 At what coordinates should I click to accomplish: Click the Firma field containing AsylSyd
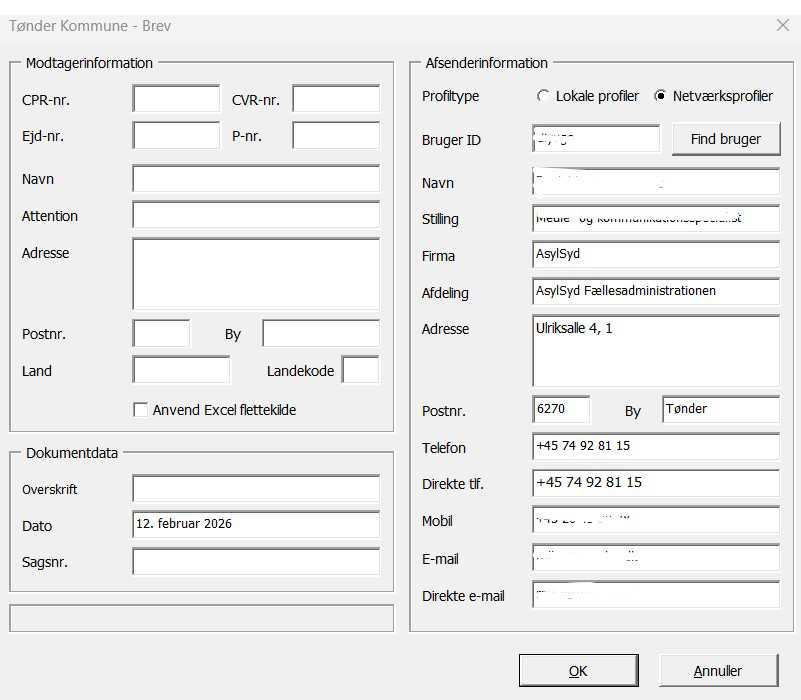click(x=656, y=255)
